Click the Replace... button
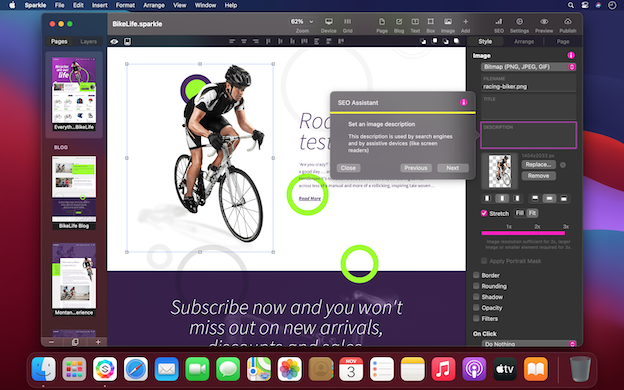Image resolution: width=624 pixels, height=390 pixels. [x=538, y=165]
